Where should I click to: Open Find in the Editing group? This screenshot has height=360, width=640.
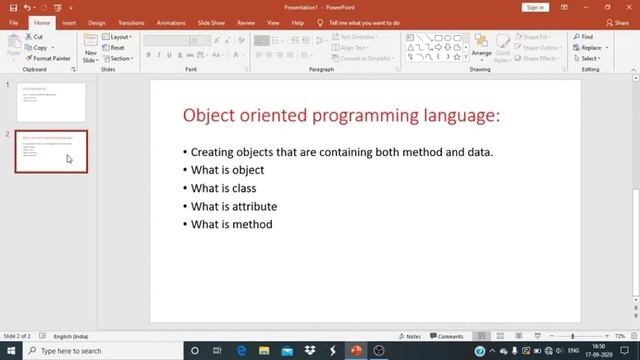pos(583,37)
